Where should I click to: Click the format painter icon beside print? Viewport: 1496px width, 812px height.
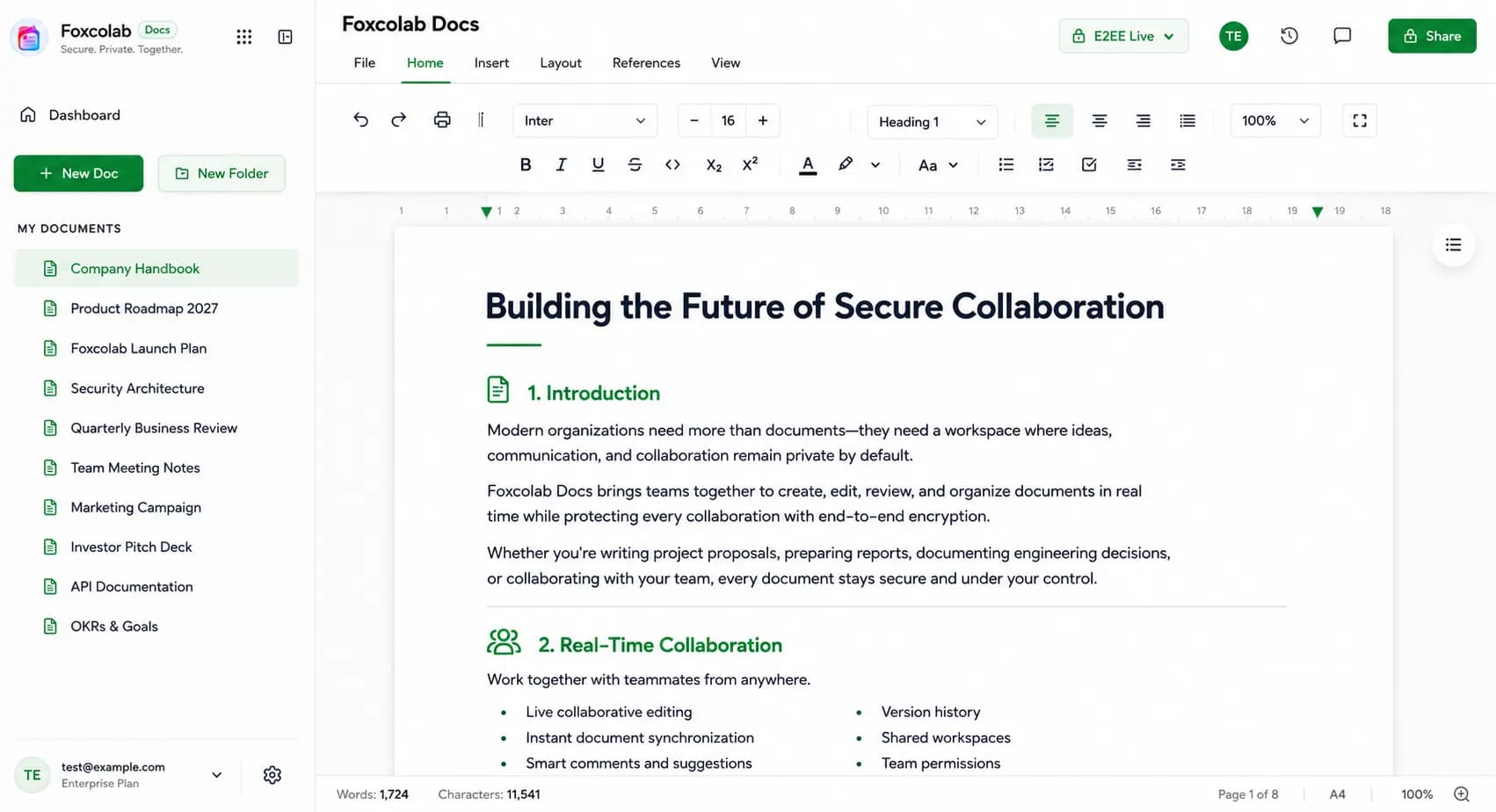click(x=481, y=120)
